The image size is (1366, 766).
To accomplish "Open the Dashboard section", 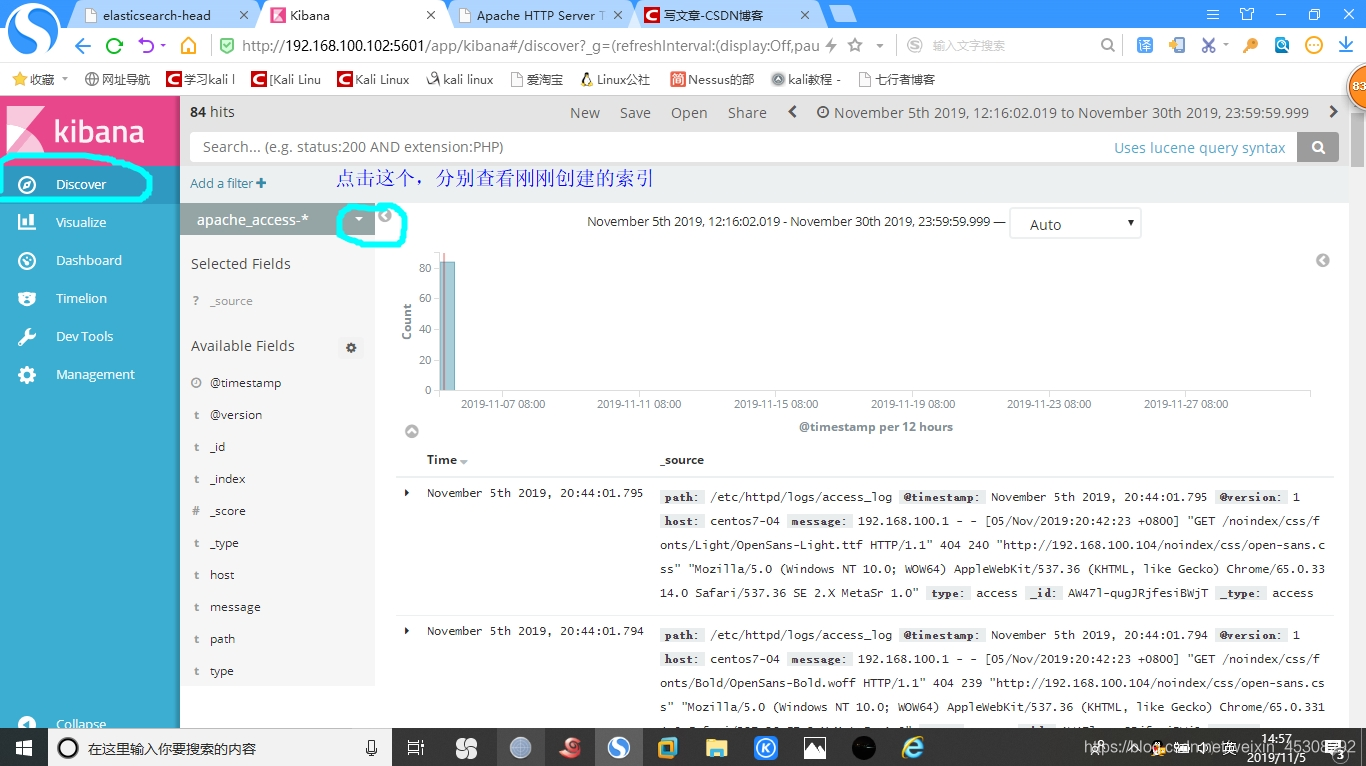I will (x=88, y=260).
